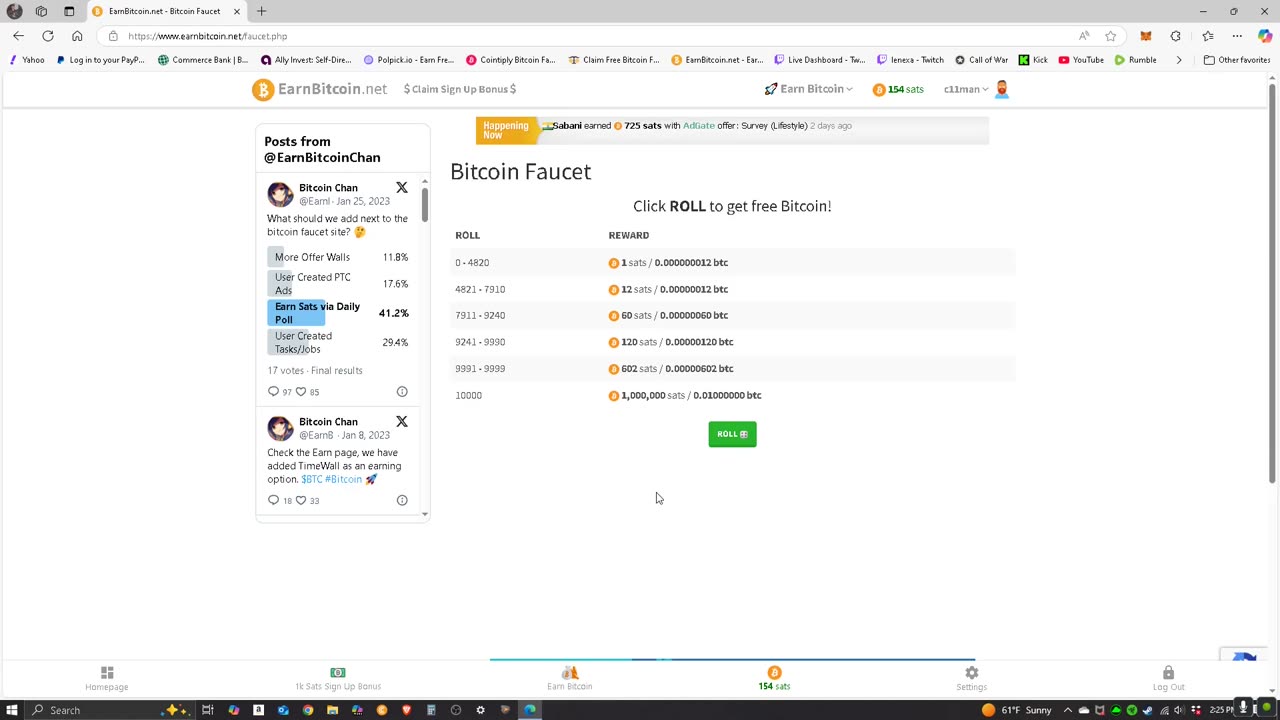1280x720 pixels.
Task: Click the browser back arrow
Action: pyautogui.click(x=18, y=36)
